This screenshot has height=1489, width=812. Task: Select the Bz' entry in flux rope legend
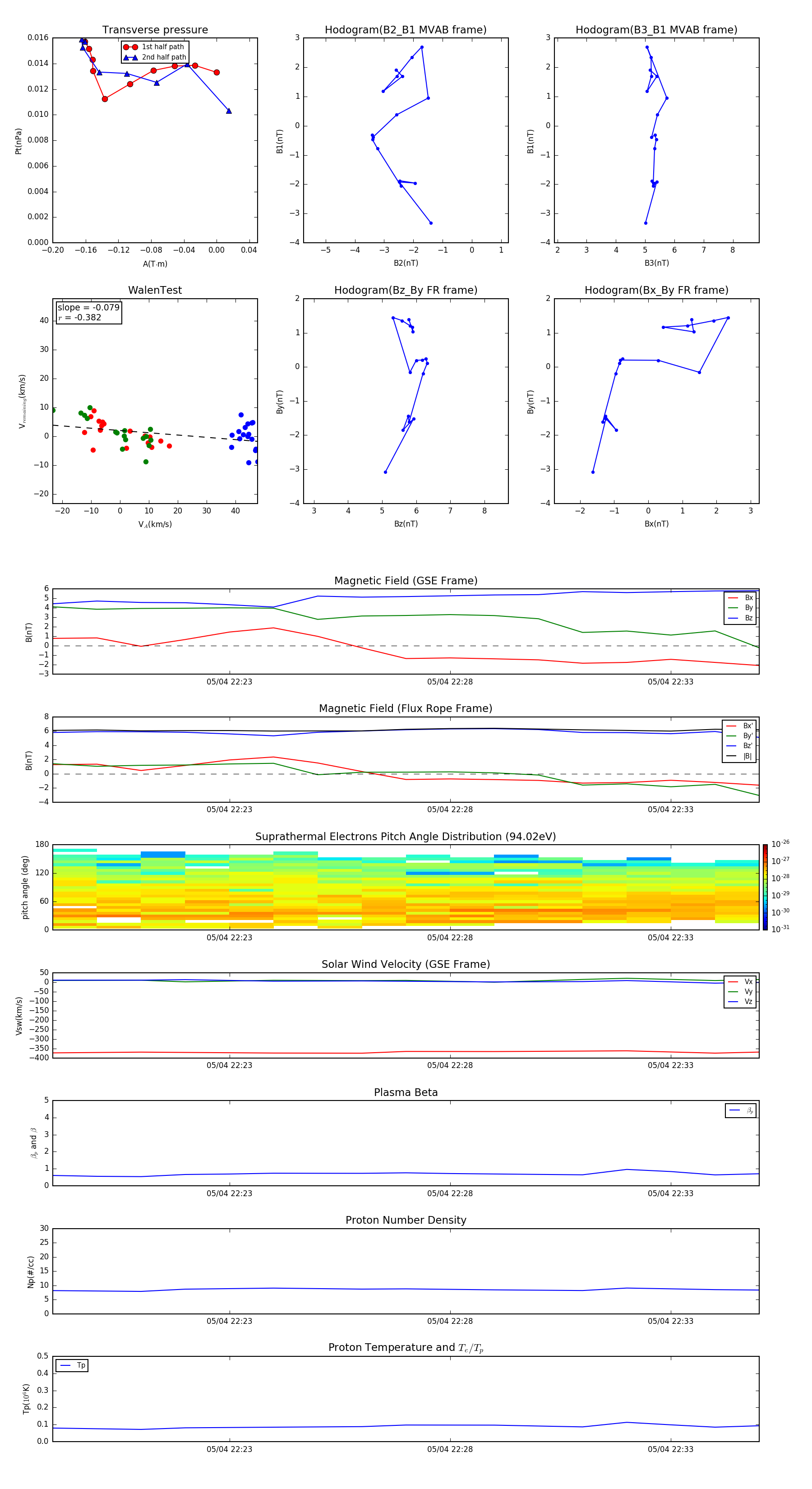click(740, 746)
